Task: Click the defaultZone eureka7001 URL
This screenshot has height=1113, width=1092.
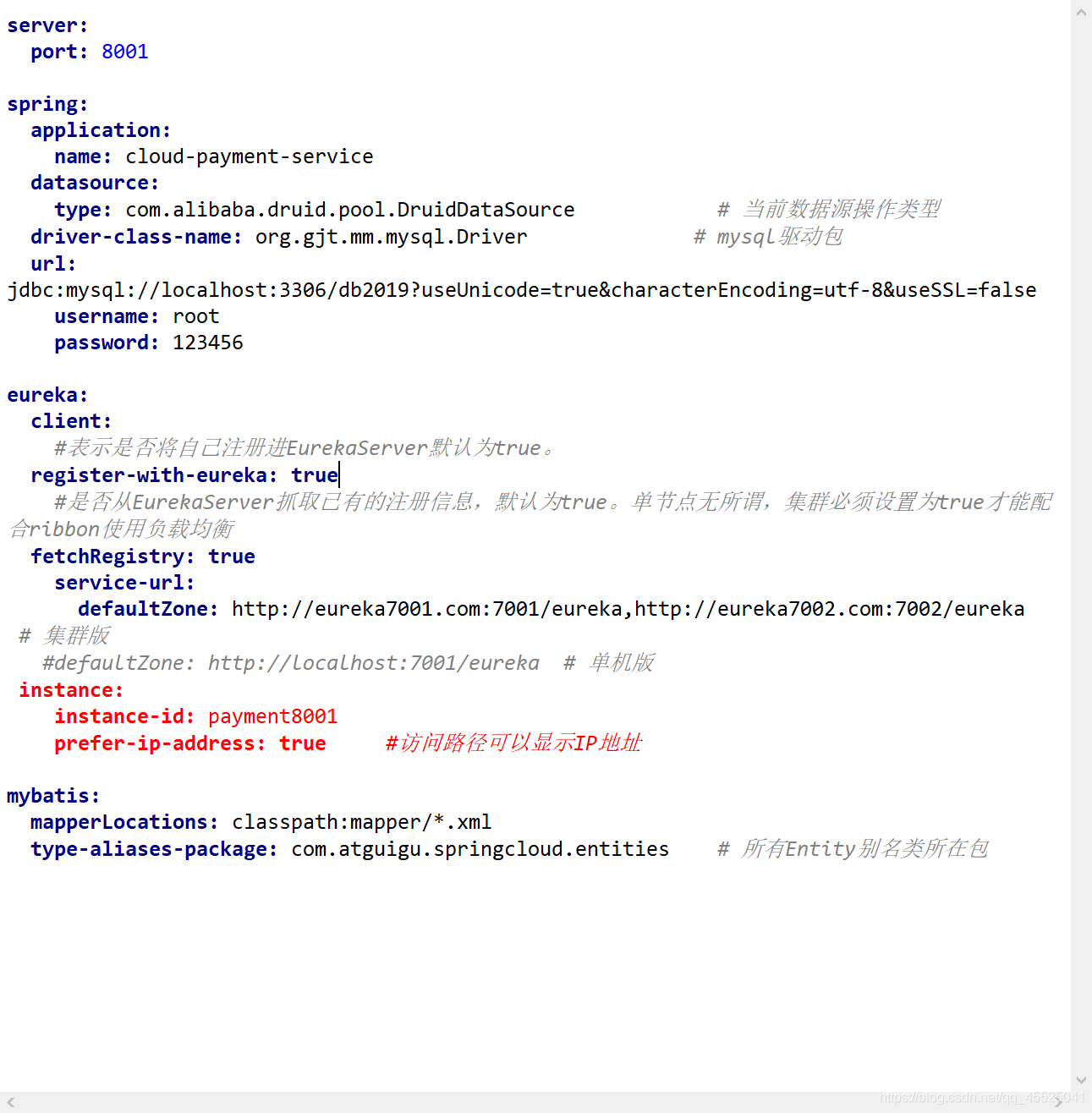Action: (x=427, y=609)
